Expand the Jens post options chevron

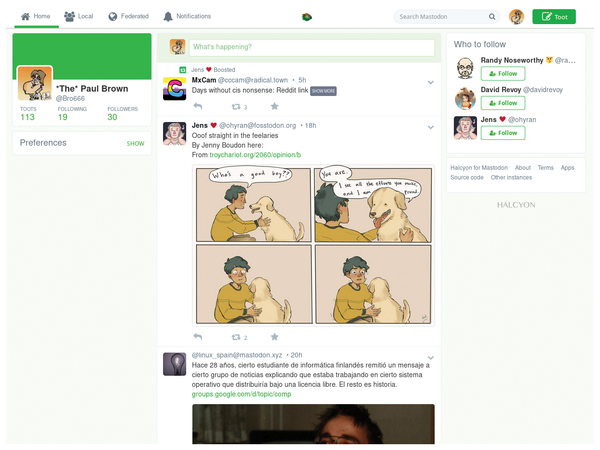(430, 127)
